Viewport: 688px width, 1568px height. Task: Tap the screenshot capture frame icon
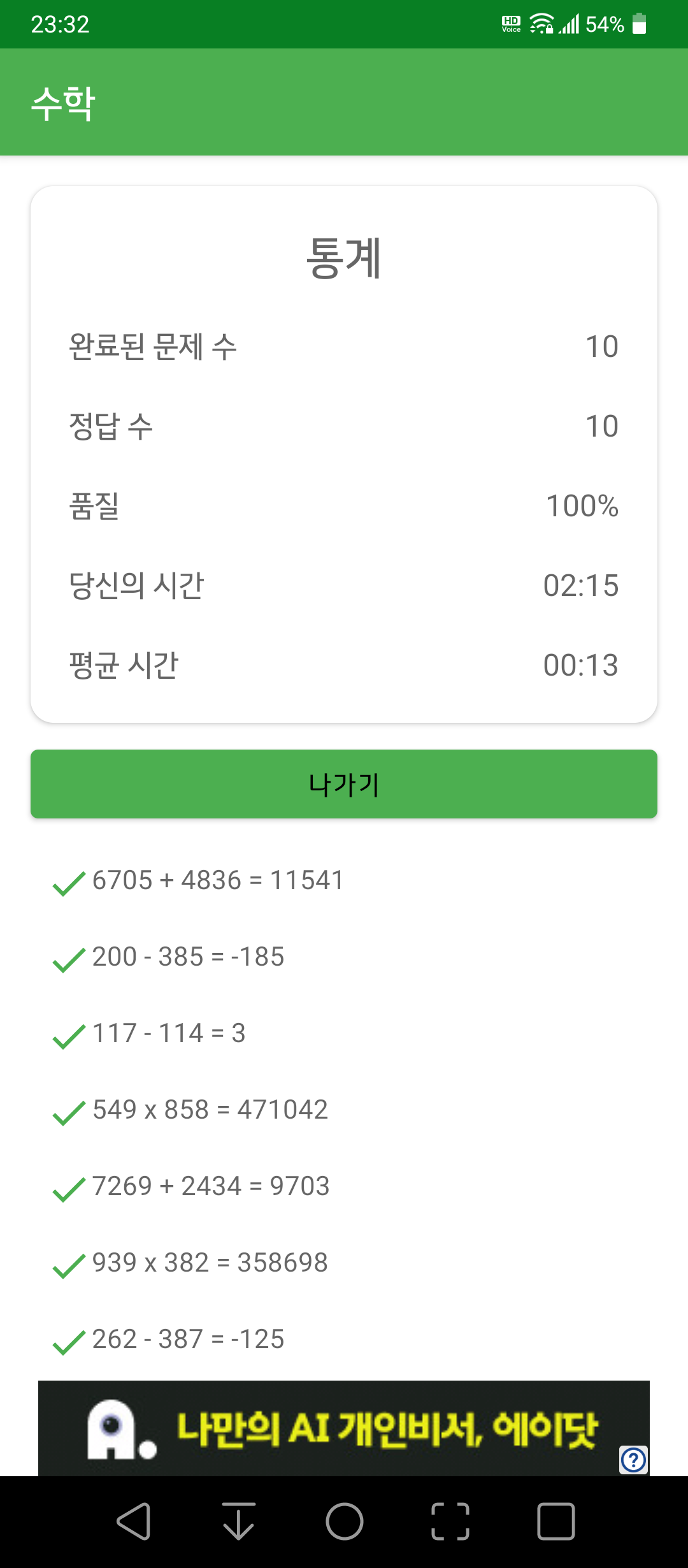(x=450, y=1521)
